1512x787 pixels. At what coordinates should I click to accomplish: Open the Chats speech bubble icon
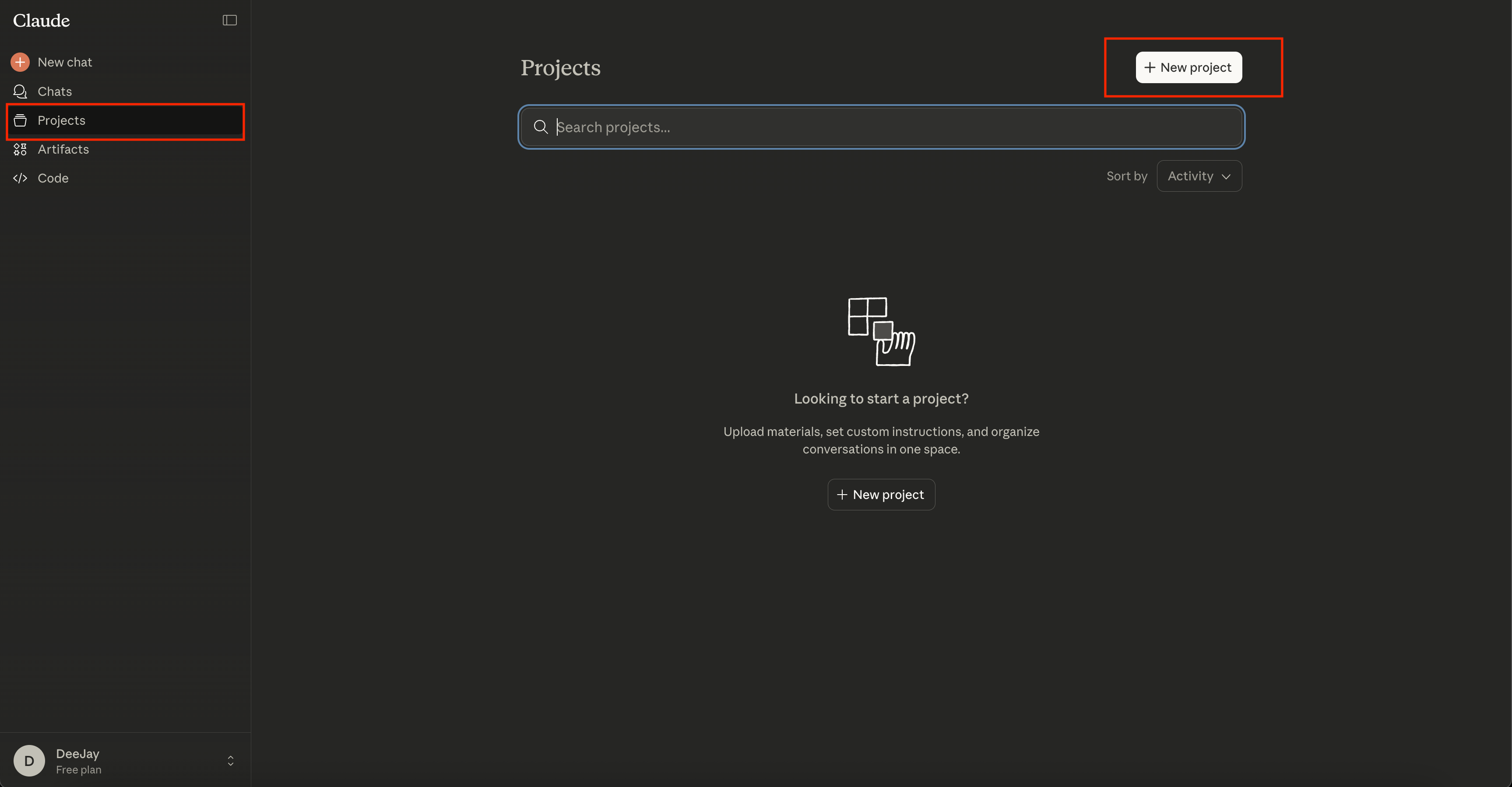[x=20, y=91]
